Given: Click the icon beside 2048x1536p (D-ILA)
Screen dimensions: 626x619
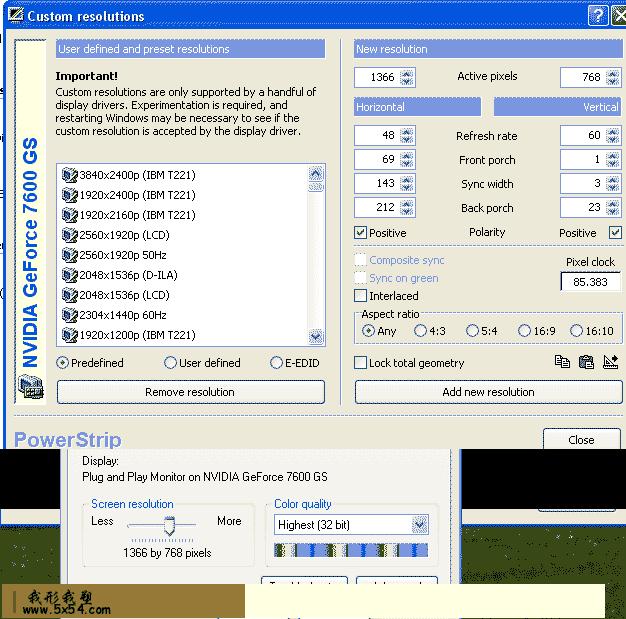Looking at the screenshot, I should [69, 275].
